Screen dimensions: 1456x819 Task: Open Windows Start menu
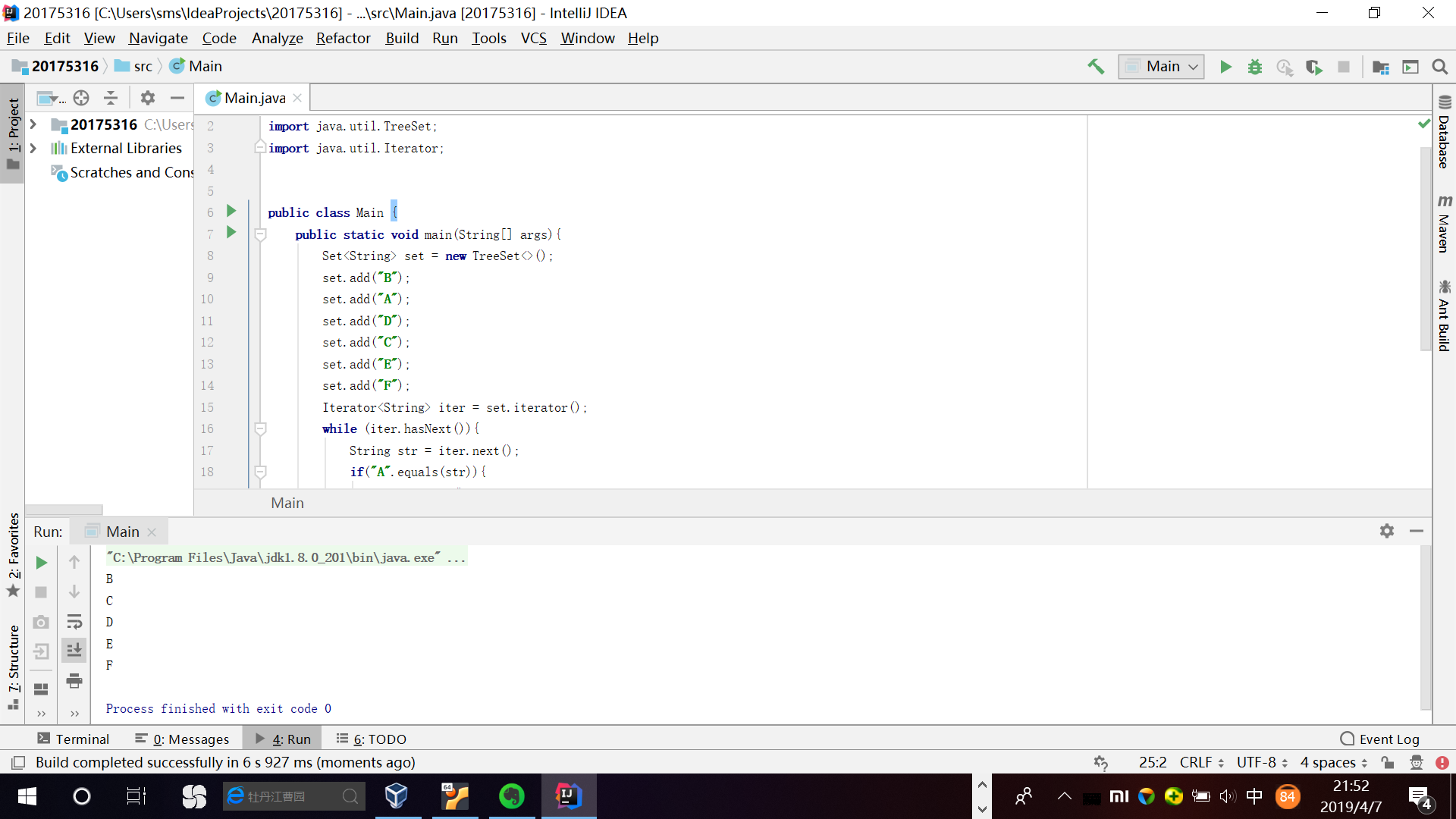pos(27,796)
